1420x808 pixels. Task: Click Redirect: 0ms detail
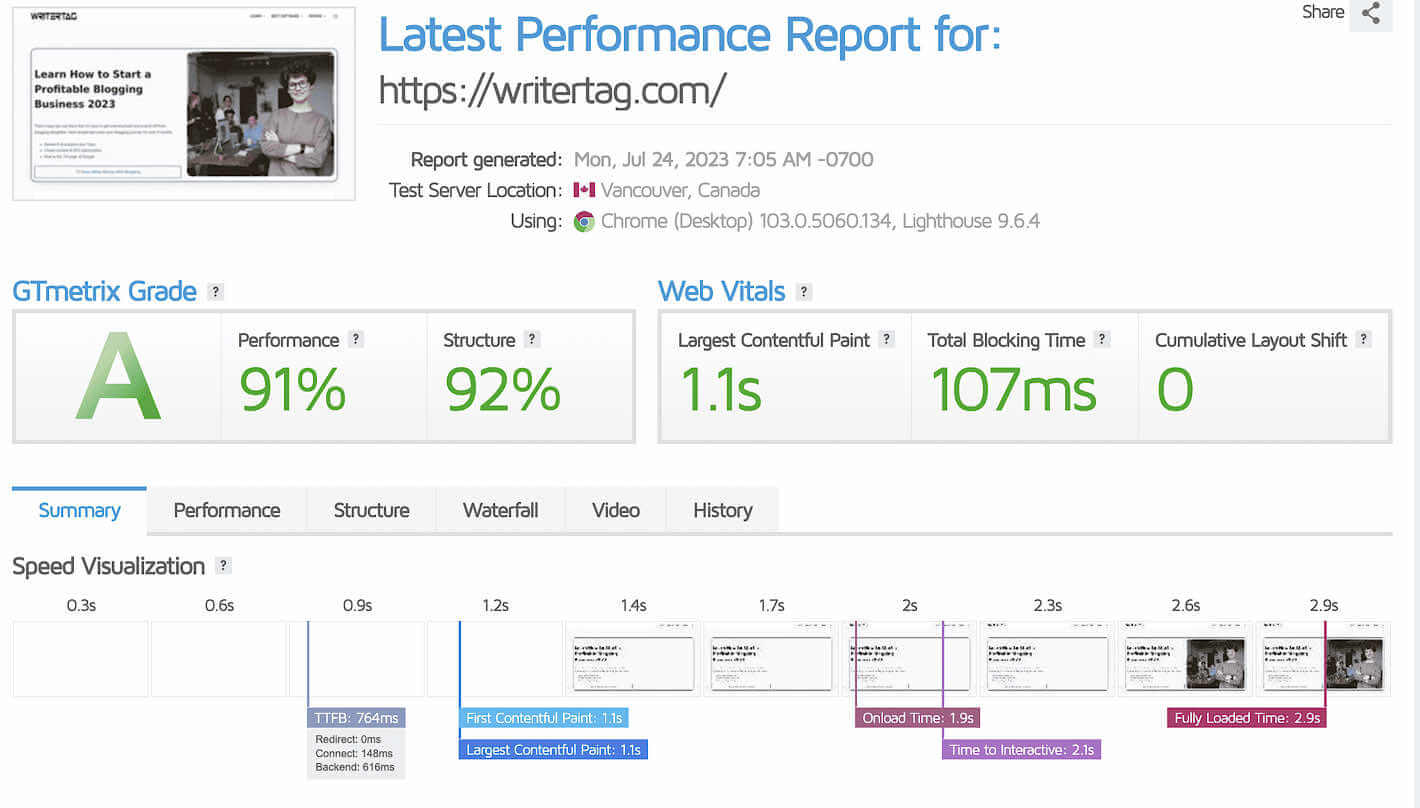coord(348,739)
